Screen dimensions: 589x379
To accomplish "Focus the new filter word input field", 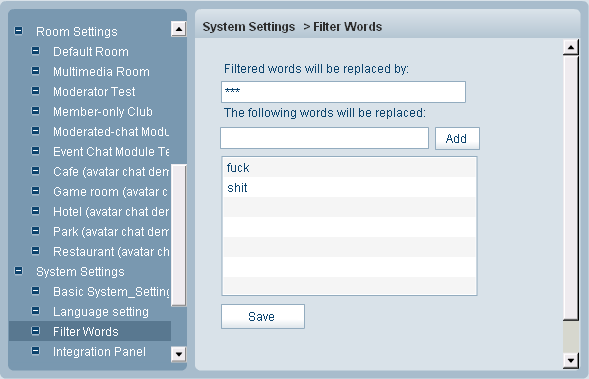I will [x=325, y=138].
